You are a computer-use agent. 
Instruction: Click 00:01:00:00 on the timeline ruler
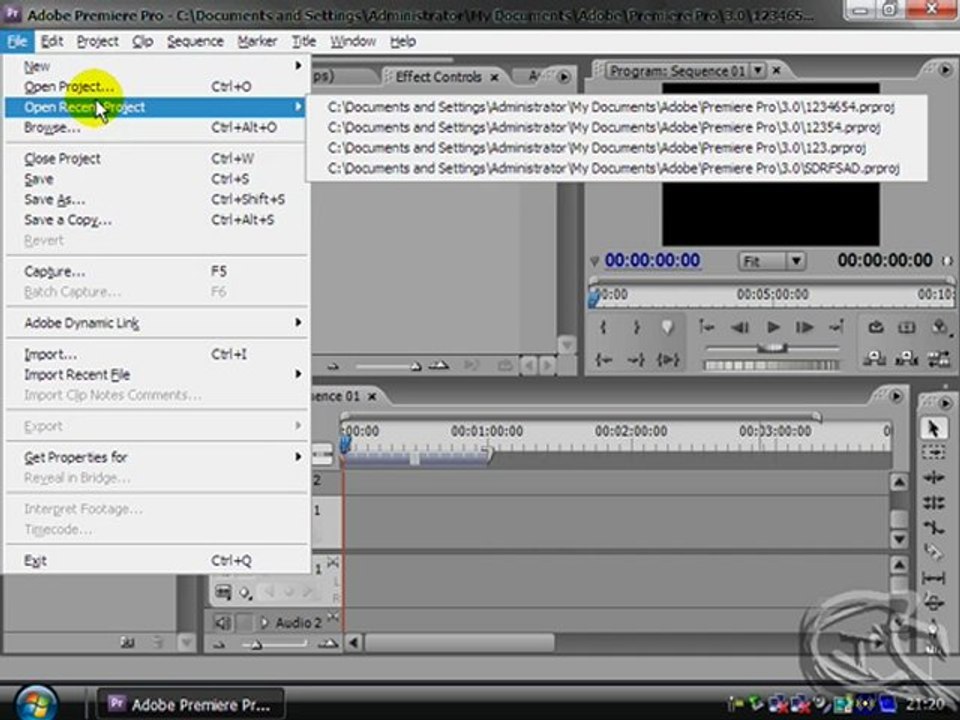tap(487, 431)
